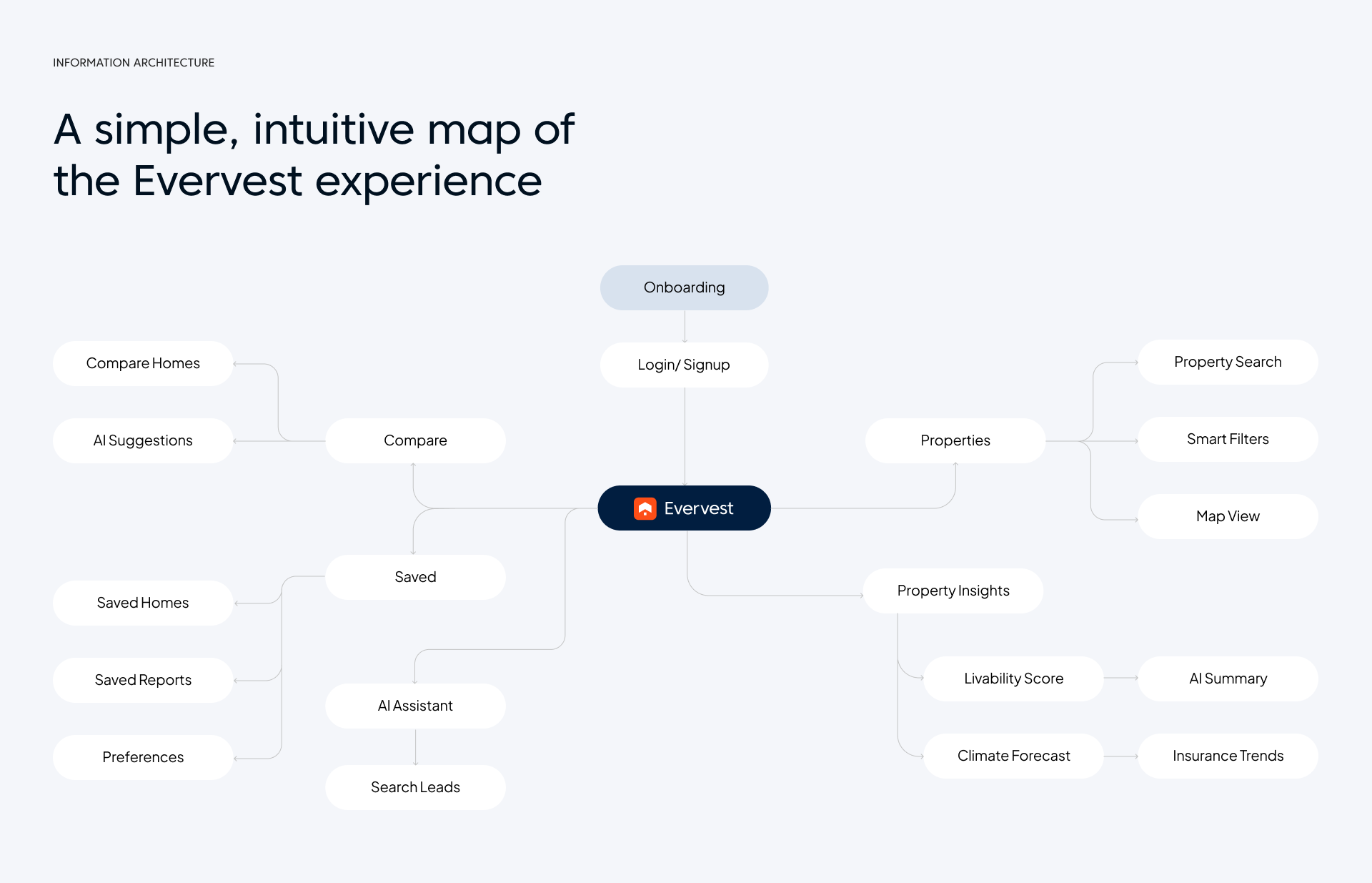Select the Property Insights node
The height and width of the screenshot is (883, 1372).
click(953, 591)
